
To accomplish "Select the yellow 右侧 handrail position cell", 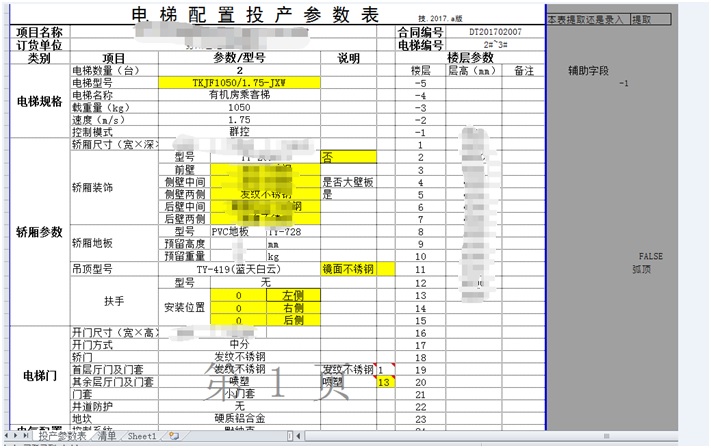I will [292, 309].
